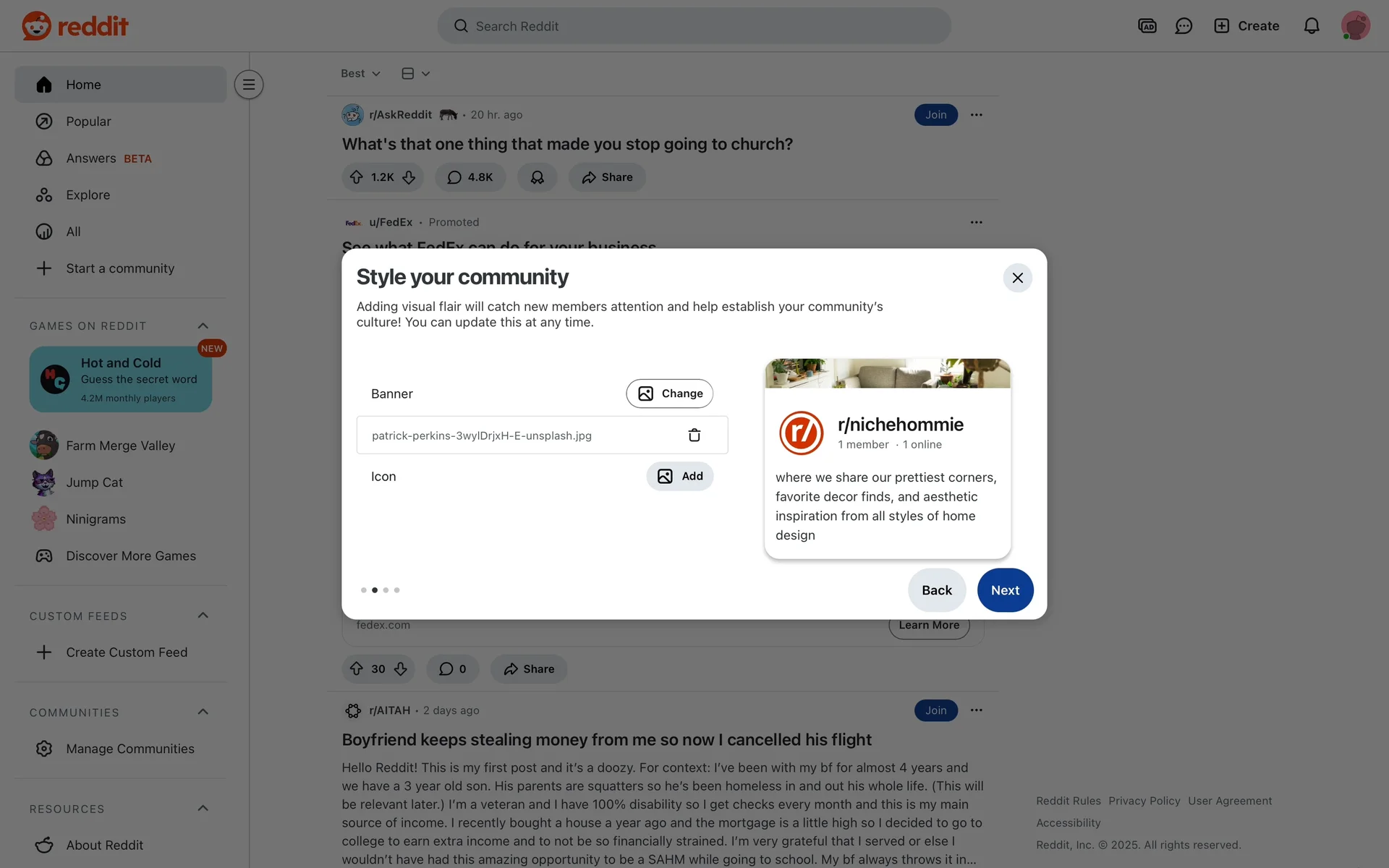Give an award to the AskReddit post
This screenshot has height=868, width=1389.
537,177
